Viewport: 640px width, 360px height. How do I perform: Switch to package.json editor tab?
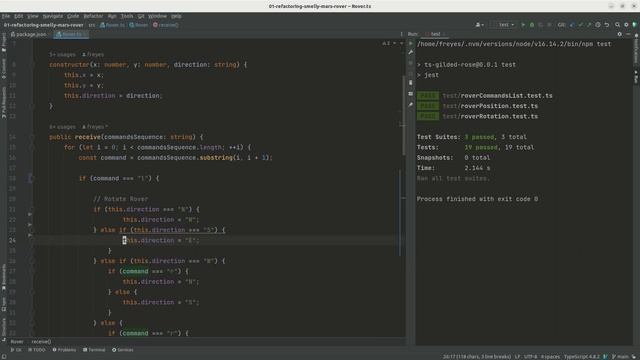pyautogui.click(x=29, y=34)
